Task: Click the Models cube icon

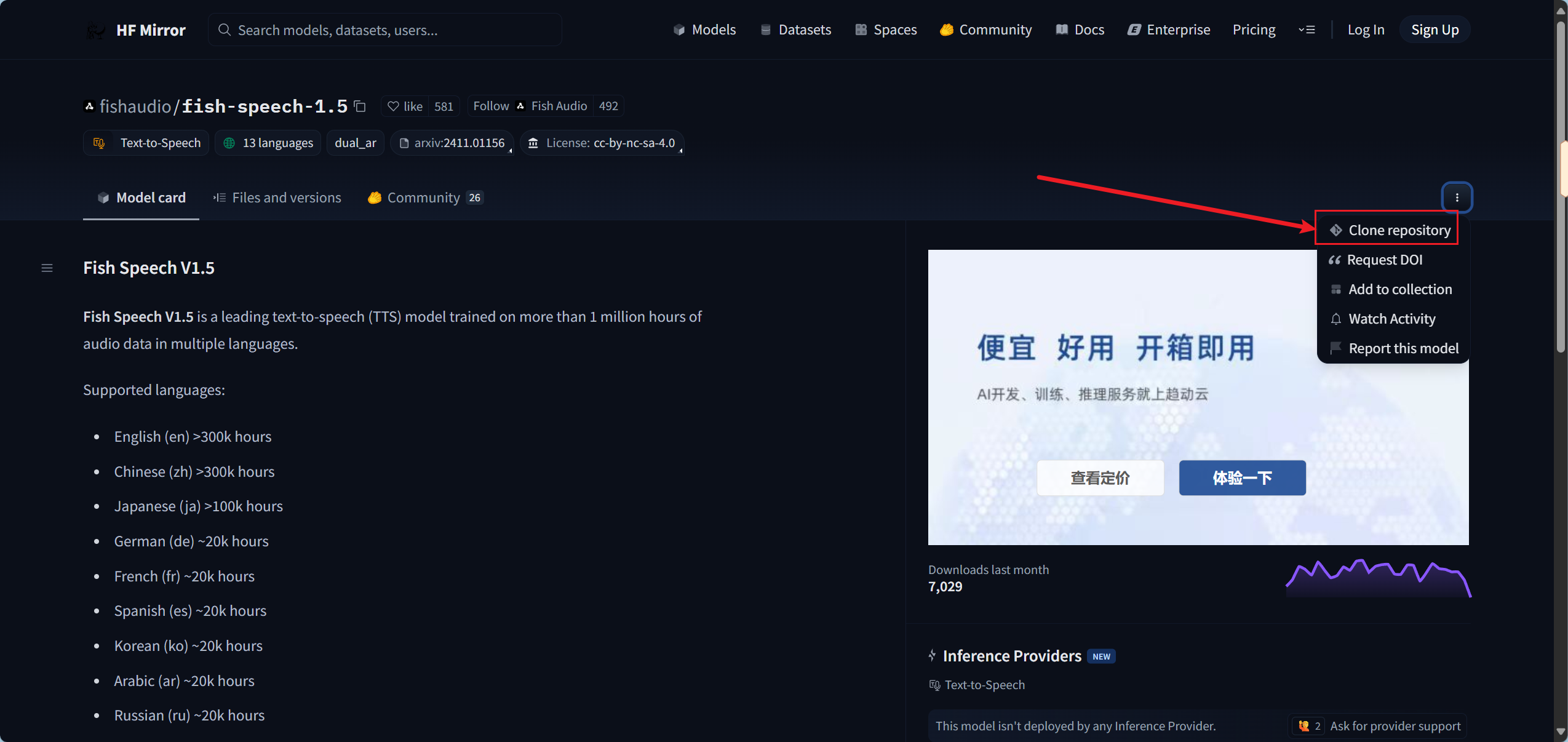Action: tap(679, 30)
